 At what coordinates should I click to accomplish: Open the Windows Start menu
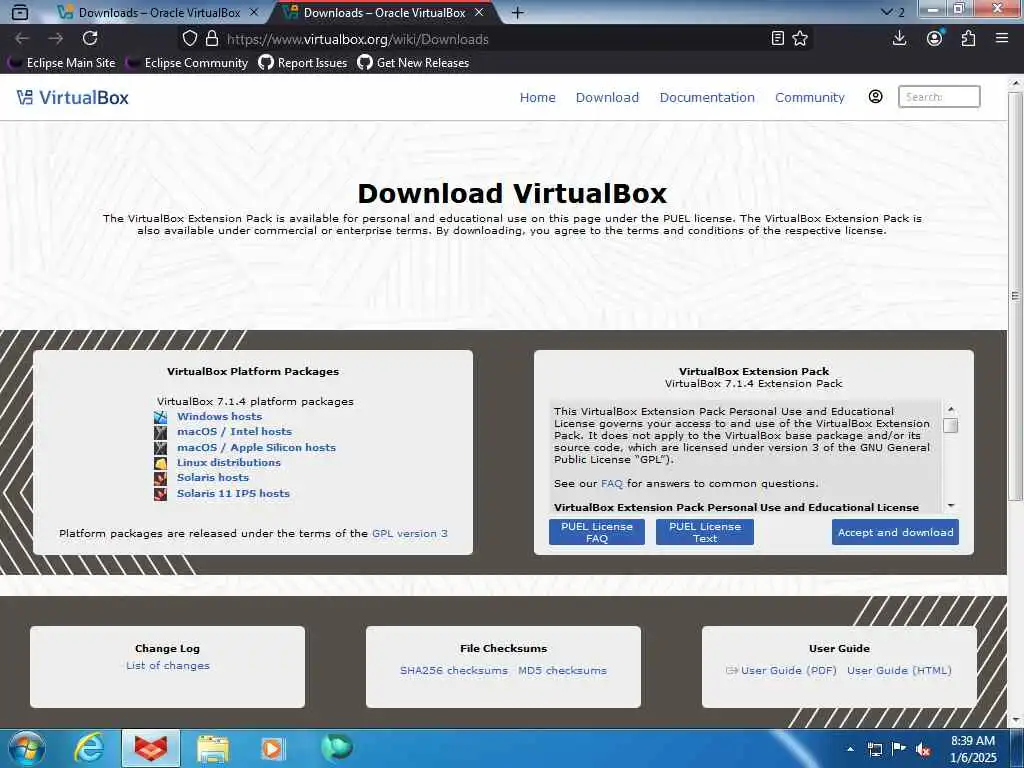coord(27,748)
